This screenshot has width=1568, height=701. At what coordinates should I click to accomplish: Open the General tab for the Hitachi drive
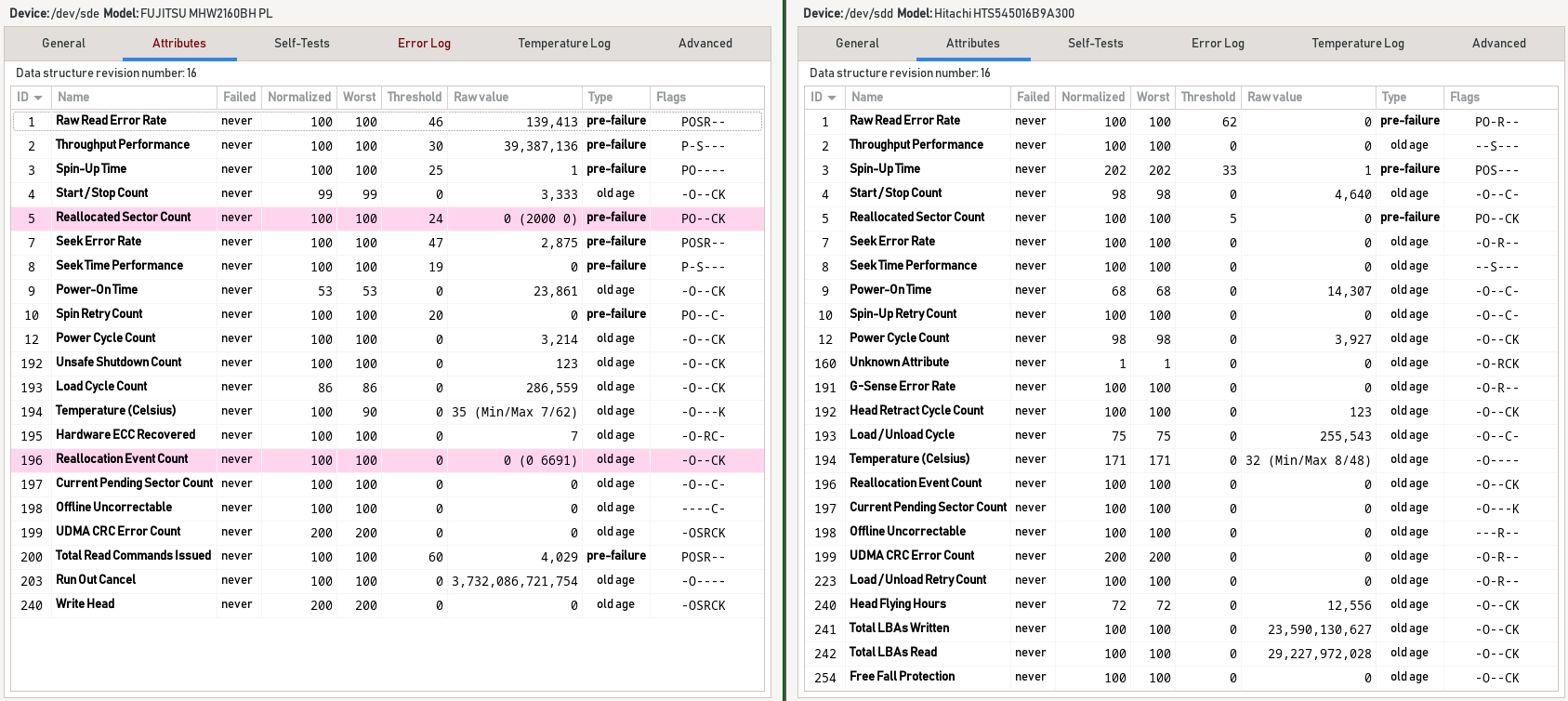[857, 43]
